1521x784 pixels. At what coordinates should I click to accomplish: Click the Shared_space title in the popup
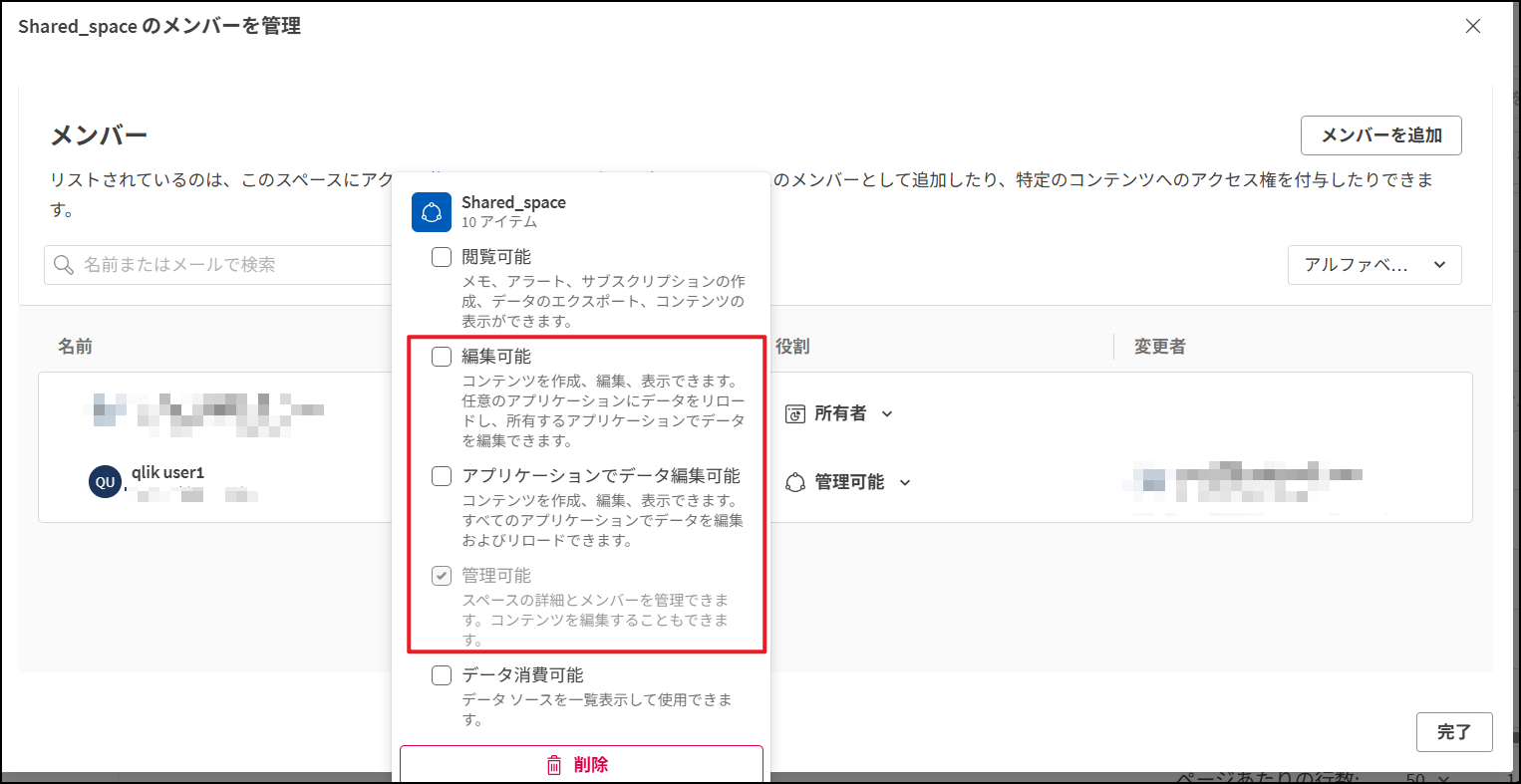click(x=513, y=202)
